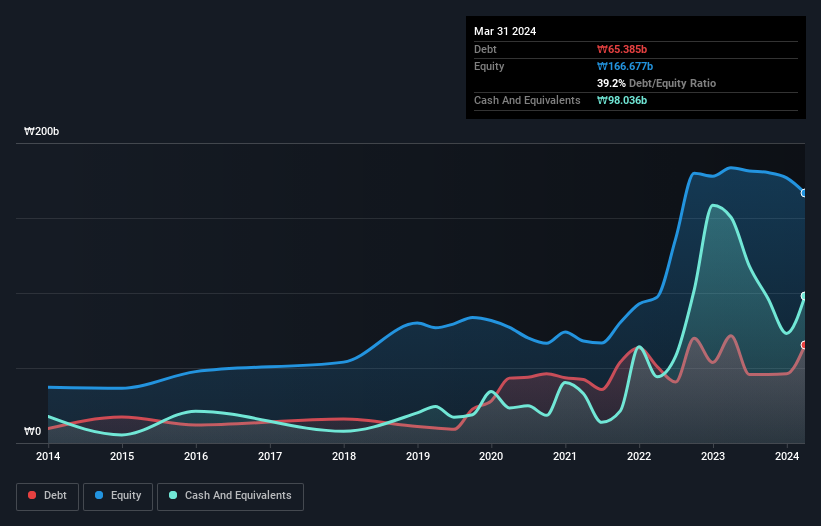821x526 pixels.
Task: Select the red Debt endpoint marker
Action: (x=804, y=345)
